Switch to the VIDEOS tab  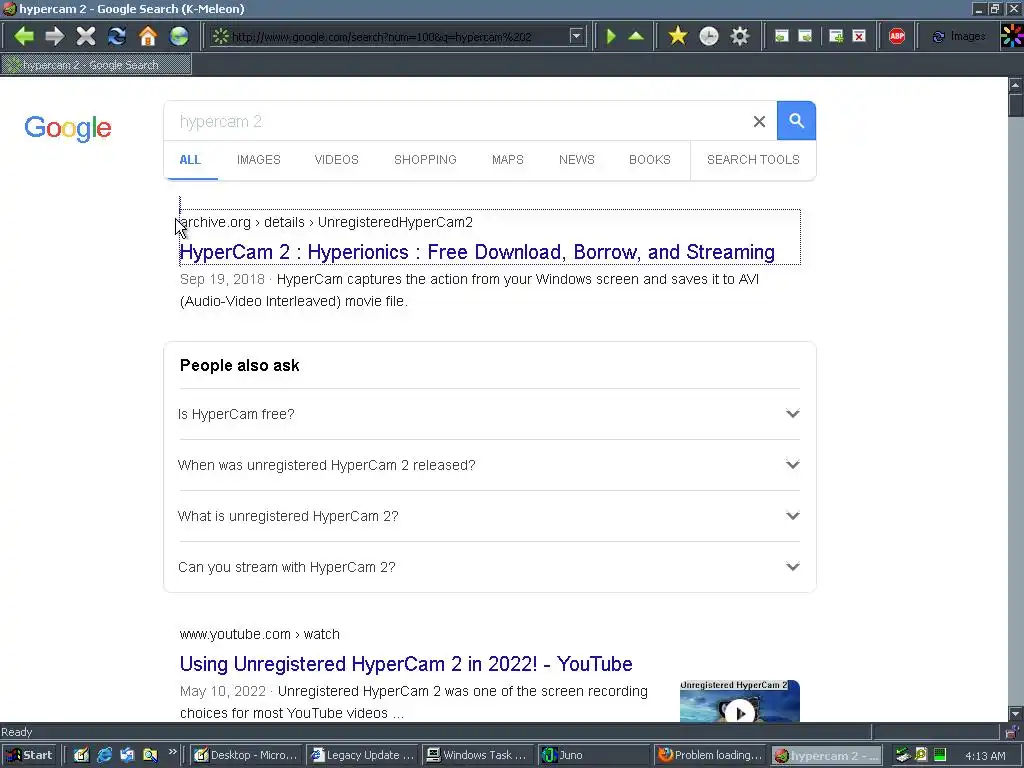point(336,160)
